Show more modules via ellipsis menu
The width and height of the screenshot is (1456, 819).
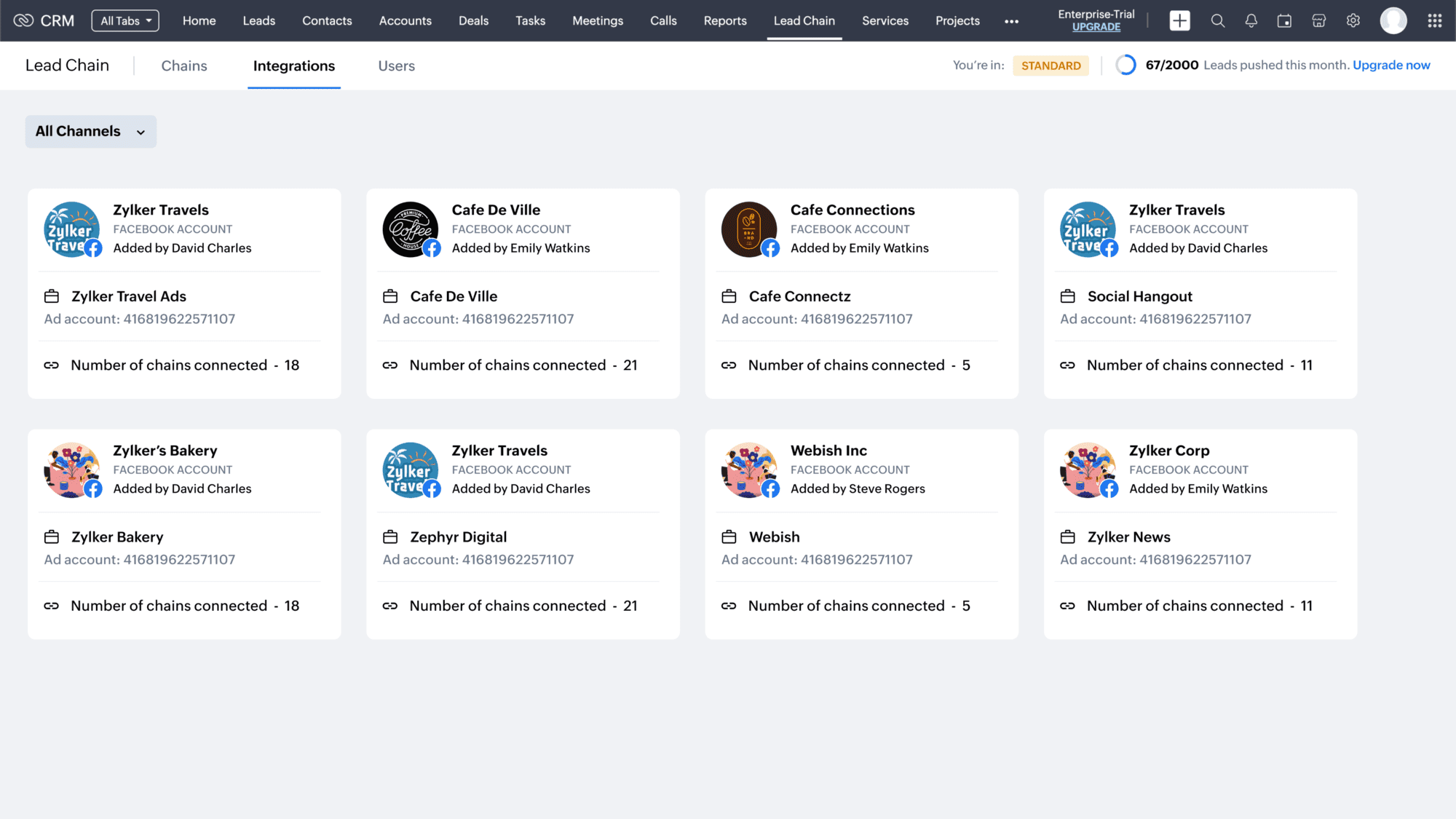(1011, 21)
